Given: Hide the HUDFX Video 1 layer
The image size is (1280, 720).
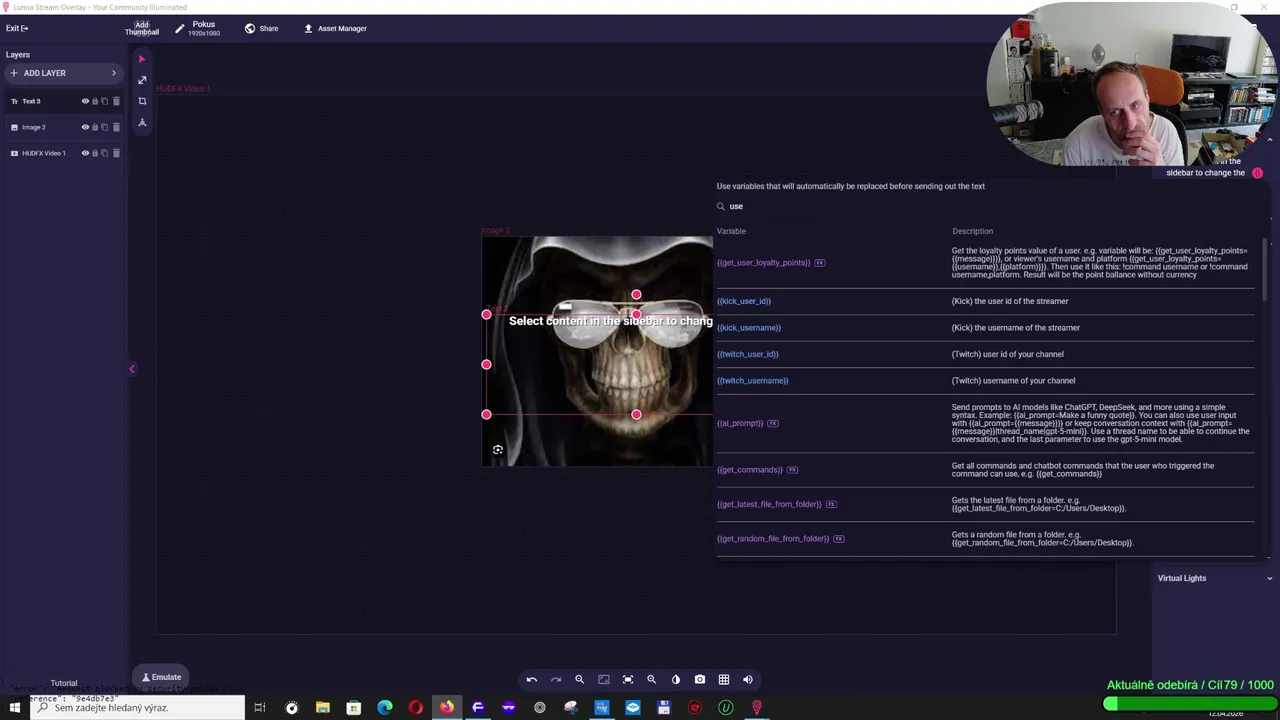Looking at the screenshot, I should point(85,153).
